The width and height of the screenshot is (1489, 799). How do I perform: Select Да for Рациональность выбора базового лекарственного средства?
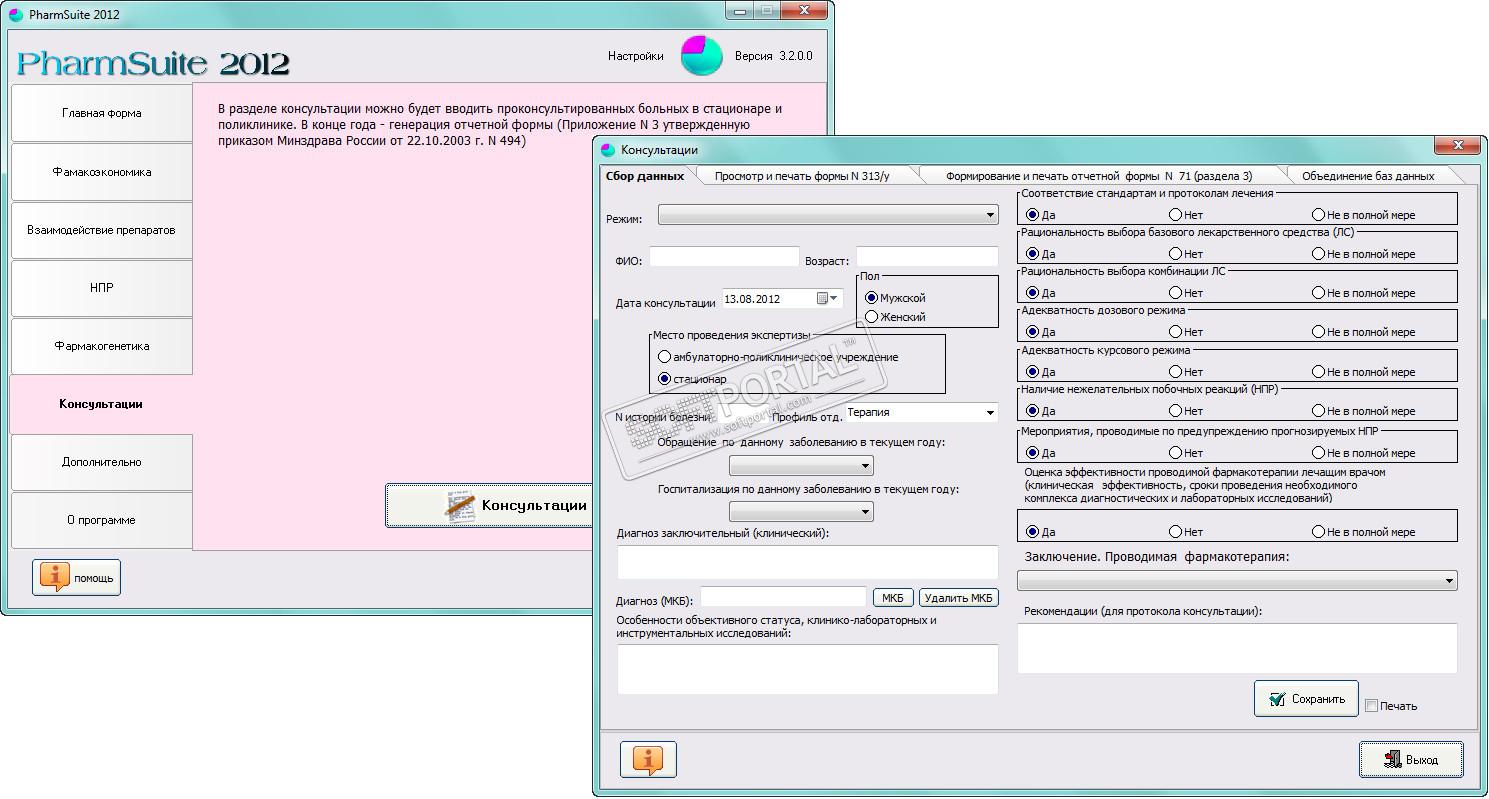[1033, 254]
